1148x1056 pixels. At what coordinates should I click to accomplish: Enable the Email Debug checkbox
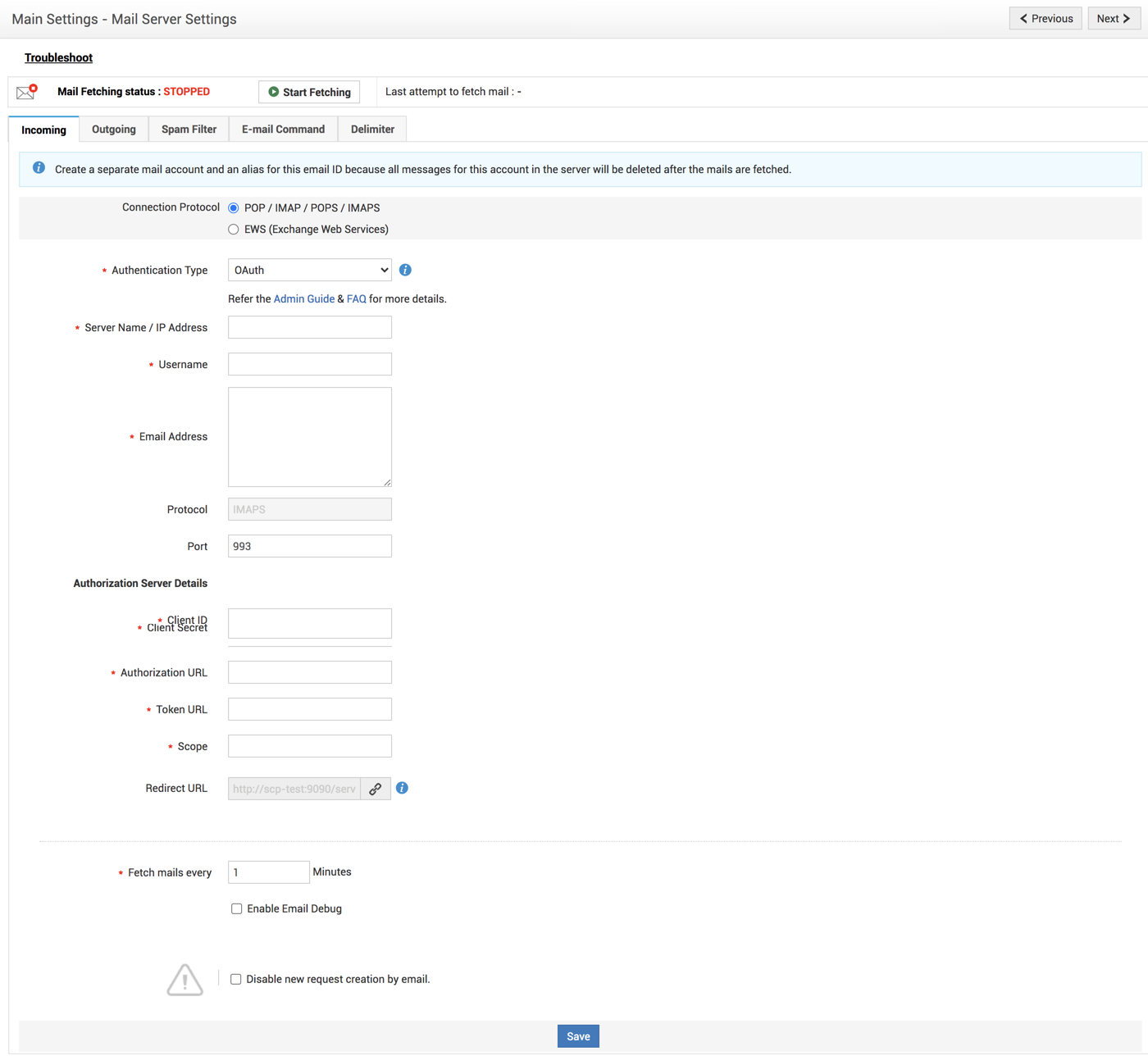(237, 908)
